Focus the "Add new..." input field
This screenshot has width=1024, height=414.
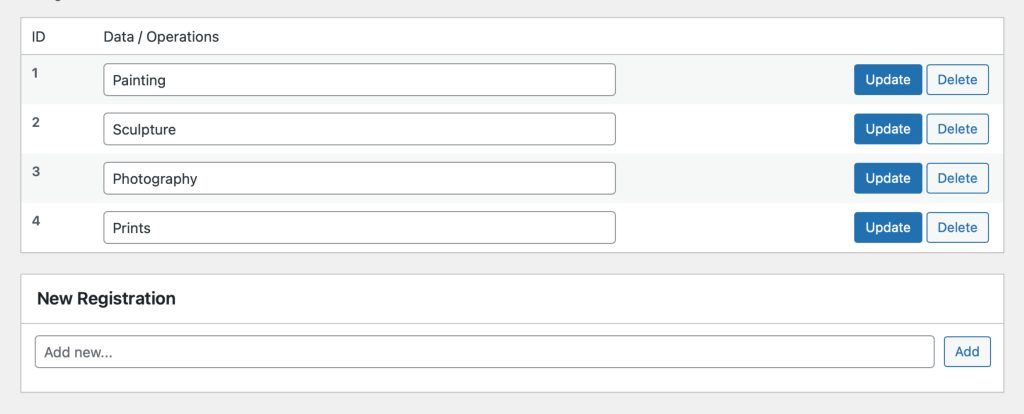pos(484,351)
